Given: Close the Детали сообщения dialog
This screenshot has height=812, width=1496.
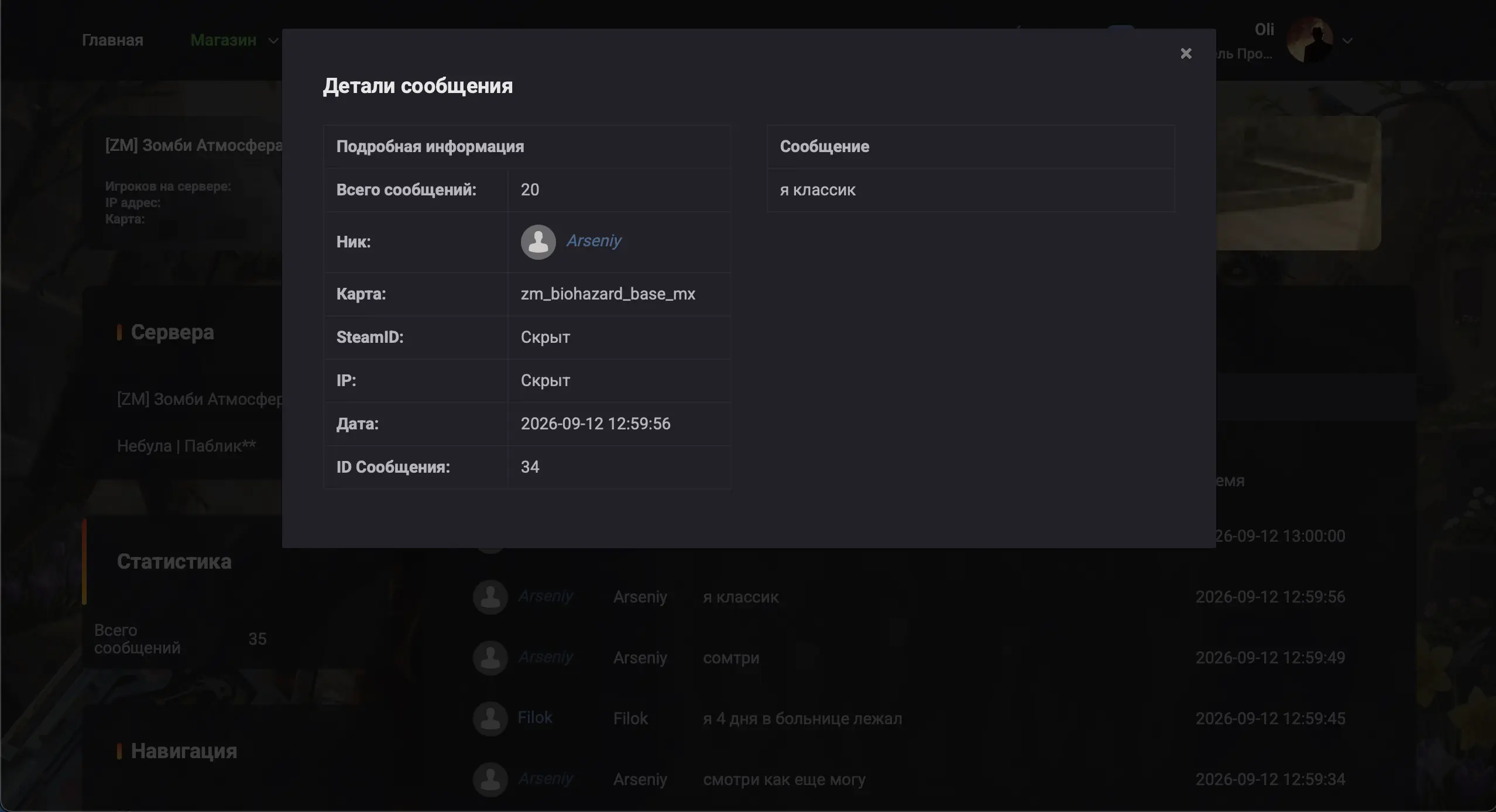Looking at the screenshot, I should [1186, 54].
